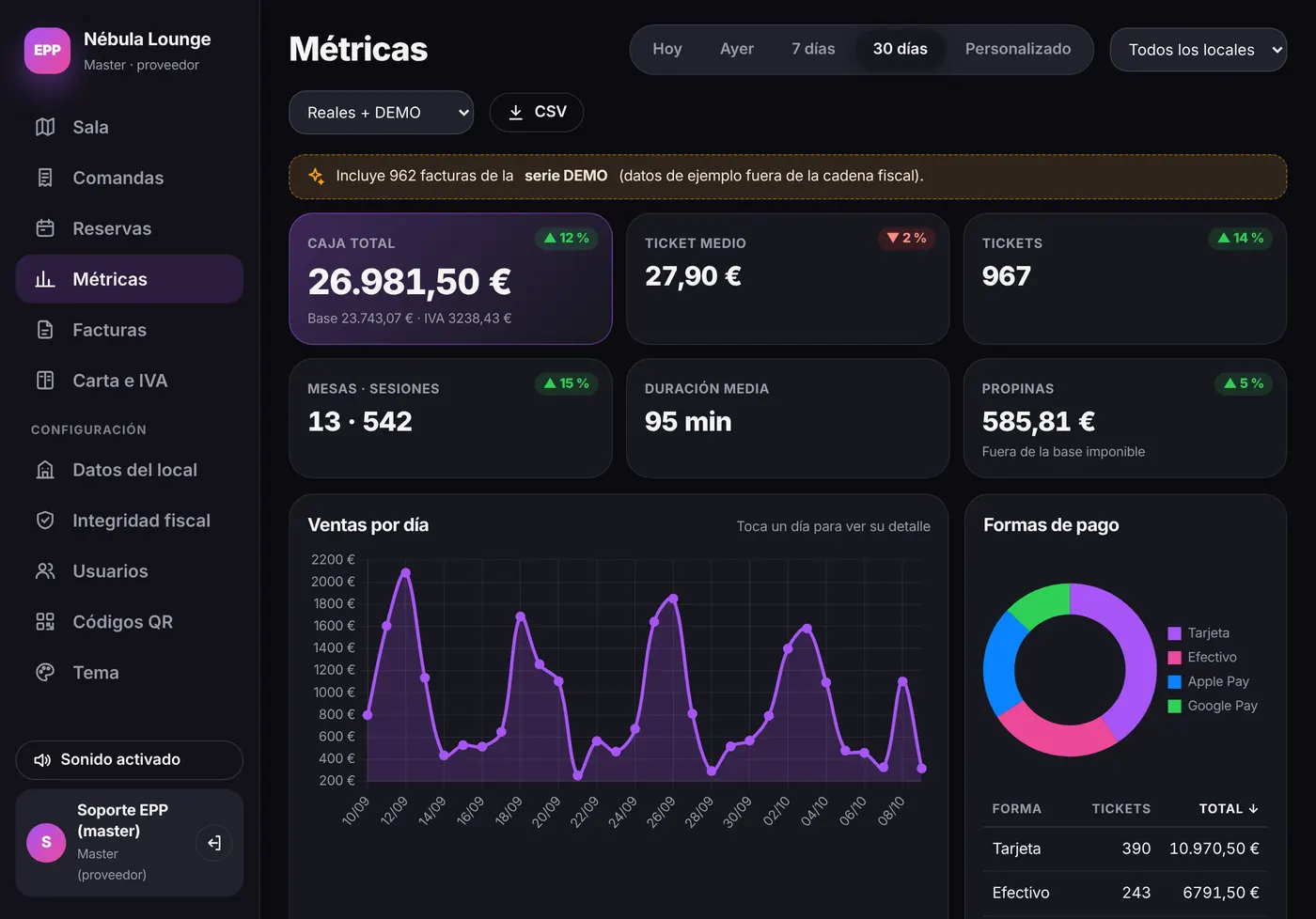Click the logout icon next to Soporte EPP

tap(214, 843)
